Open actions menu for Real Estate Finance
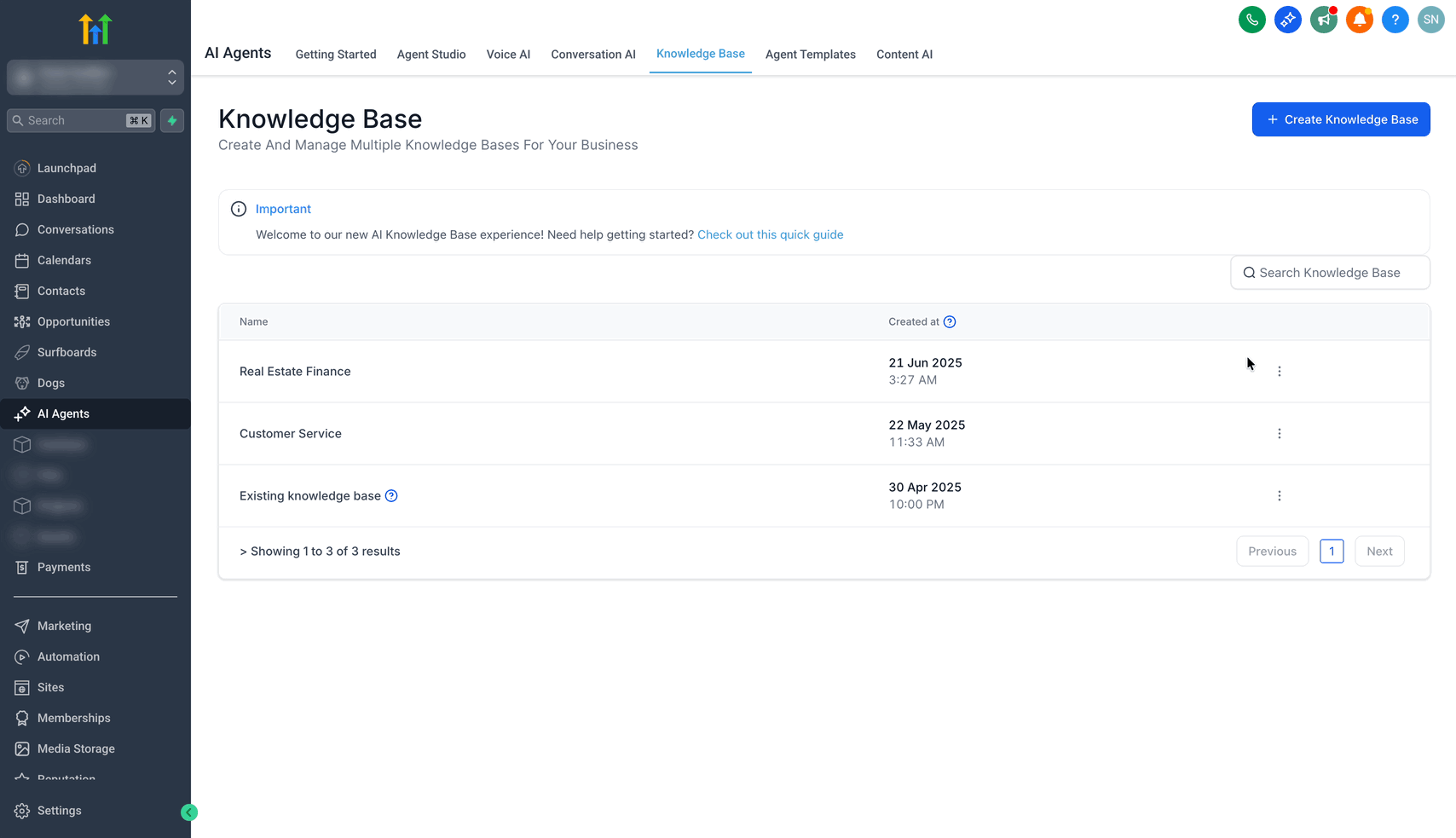The image size is (1456, 838). click(x=1279, y=372)
